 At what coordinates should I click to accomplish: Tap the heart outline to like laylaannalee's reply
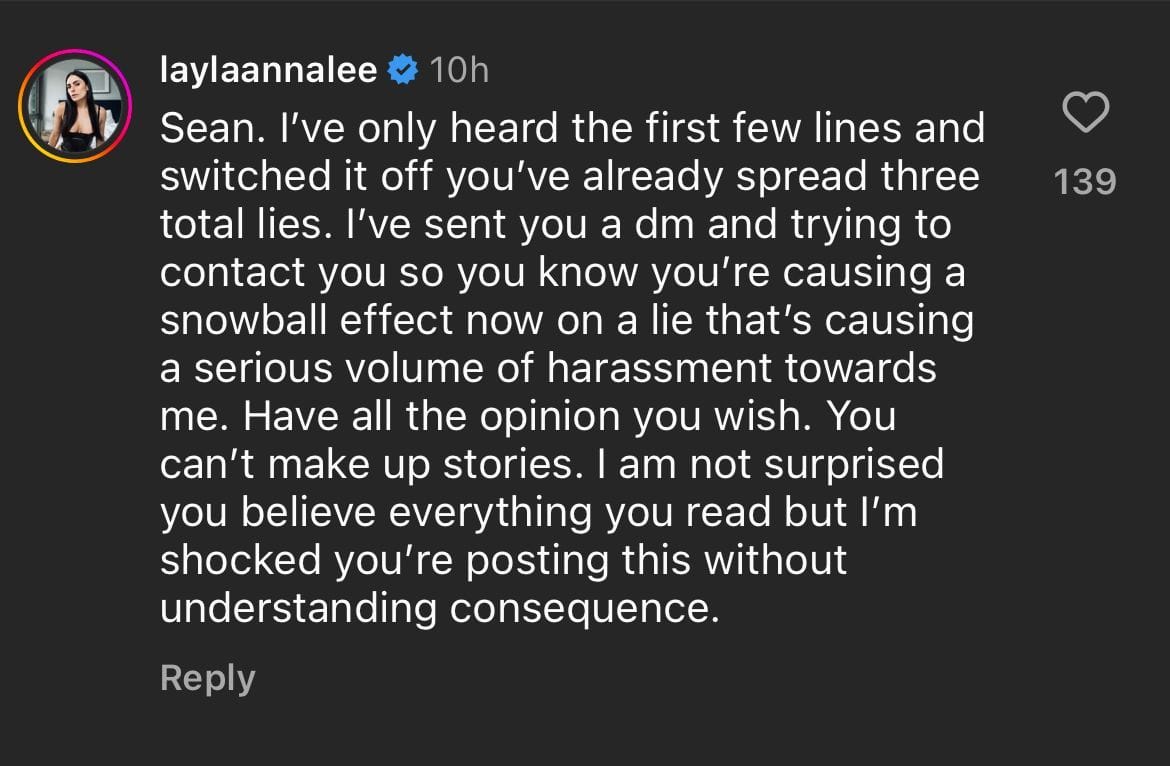[1087, 113]
